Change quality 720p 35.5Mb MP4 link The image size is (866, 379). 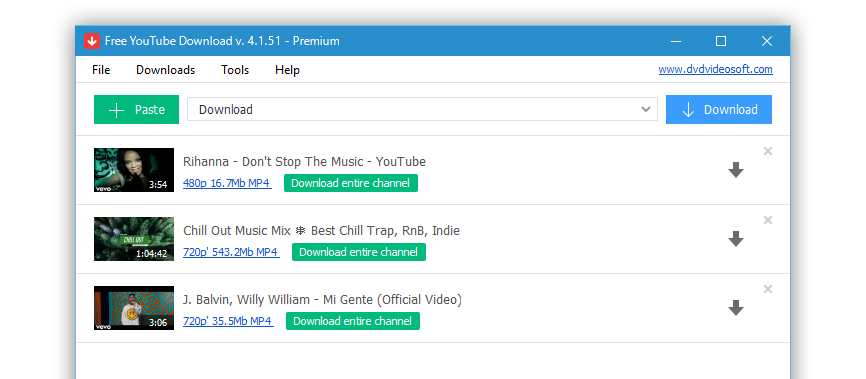(x=228, y=321)
